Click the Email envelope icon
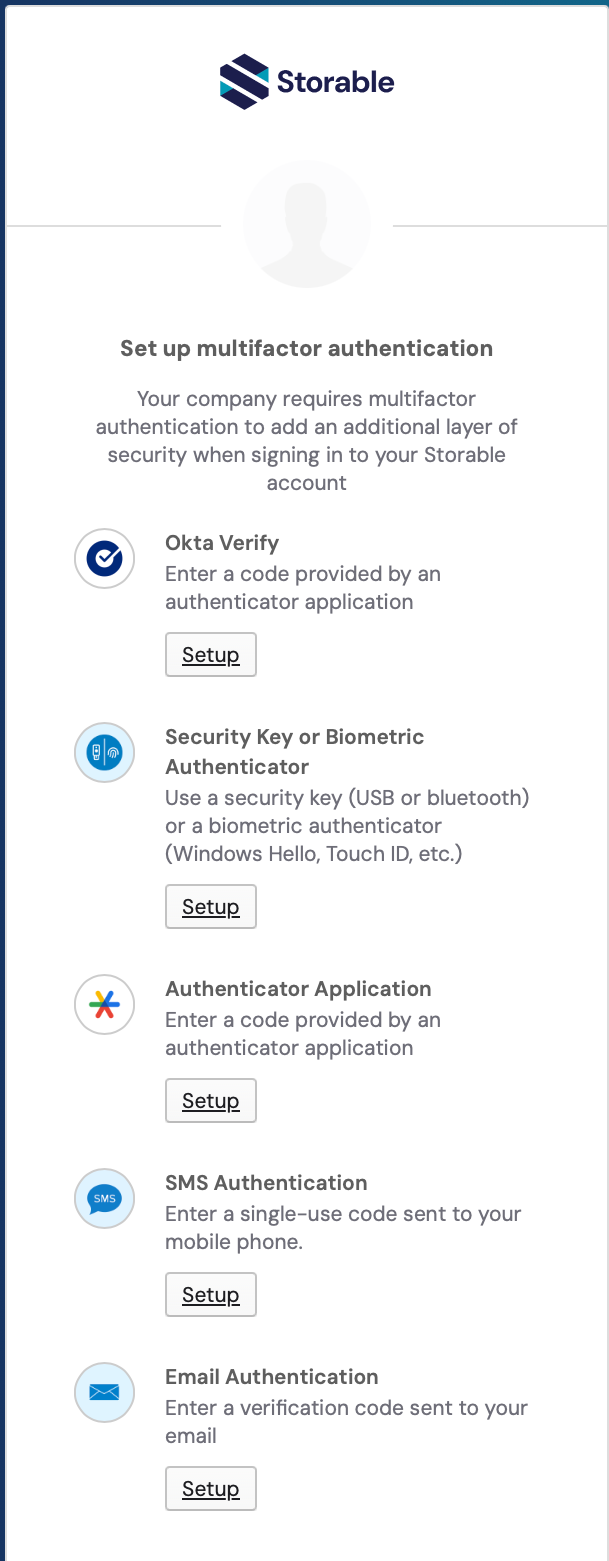This screenshot has height=1561, width=609. pyautogui.click(x=105, y=1392)
